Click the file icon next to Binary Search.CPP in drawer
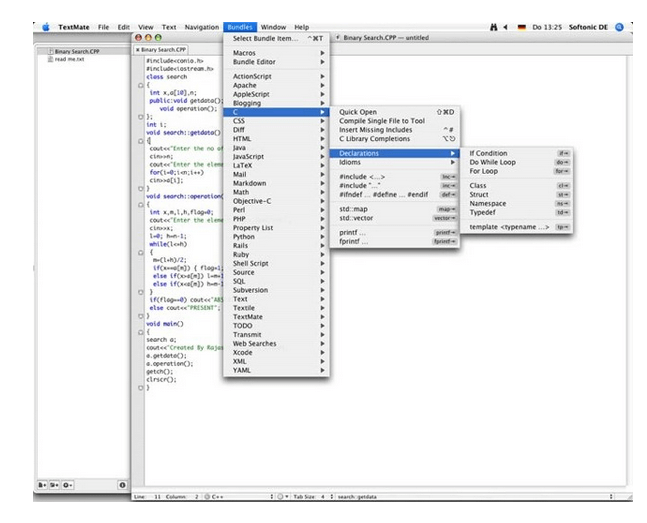The width and height of the screenshot is (647, 523). coord(51,52)
